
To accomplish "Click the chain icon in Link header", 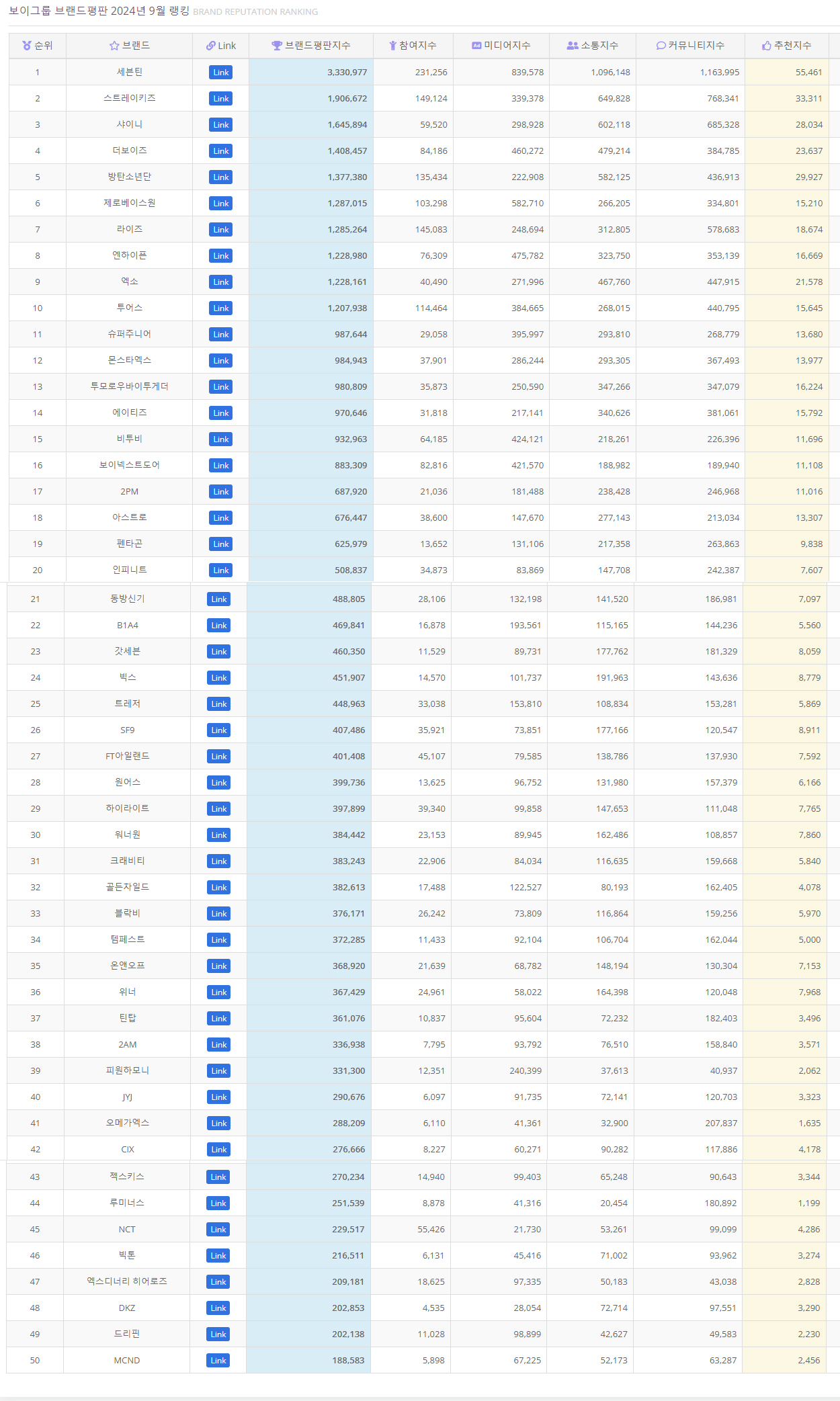I will [x=211, y=46].
